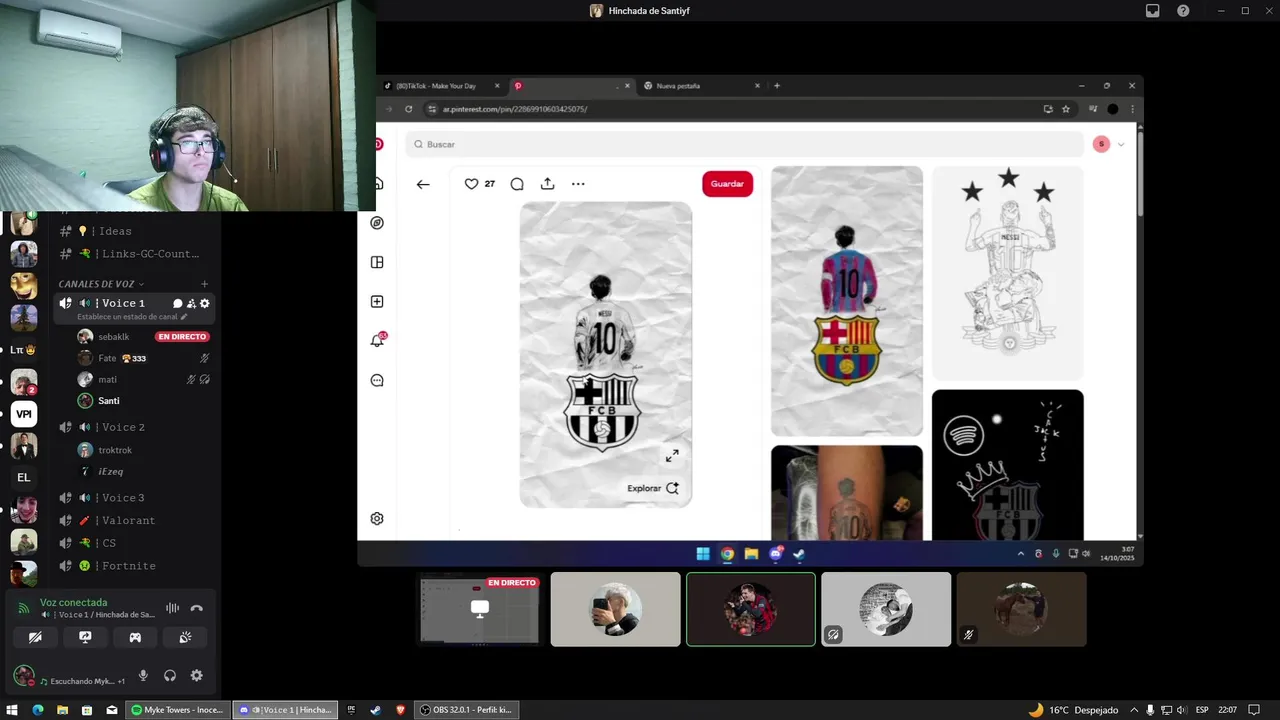Click the Pinterest Buscar search field
1280x720 pixels.
click(745, 144)
